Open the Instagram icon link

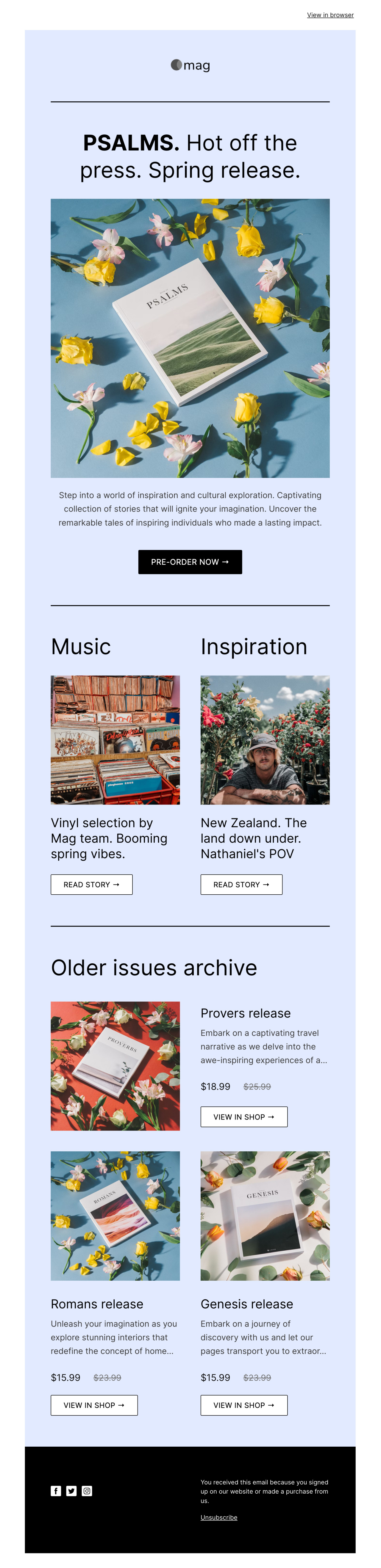click(x=87, y=1491)
